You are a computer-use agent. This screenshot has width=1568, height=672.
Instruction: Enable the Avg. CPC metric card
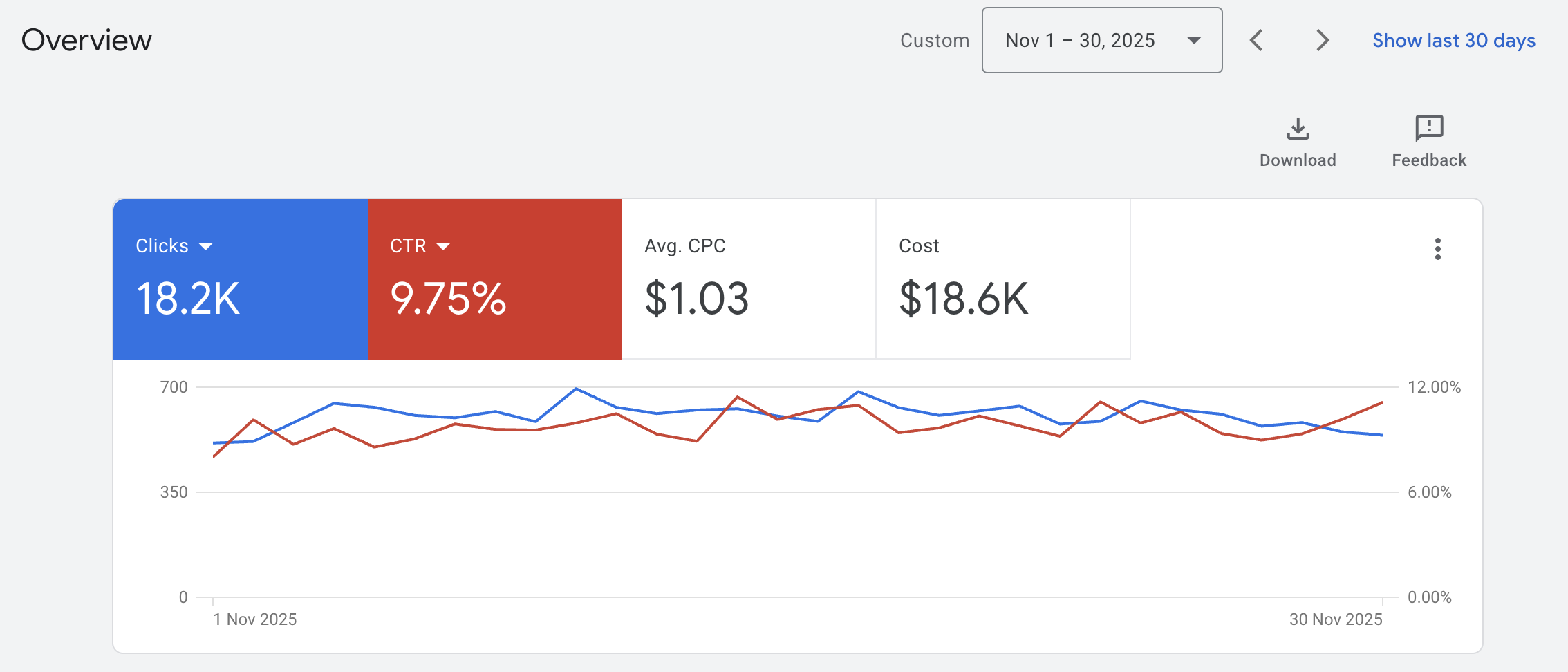click(749, 279)
